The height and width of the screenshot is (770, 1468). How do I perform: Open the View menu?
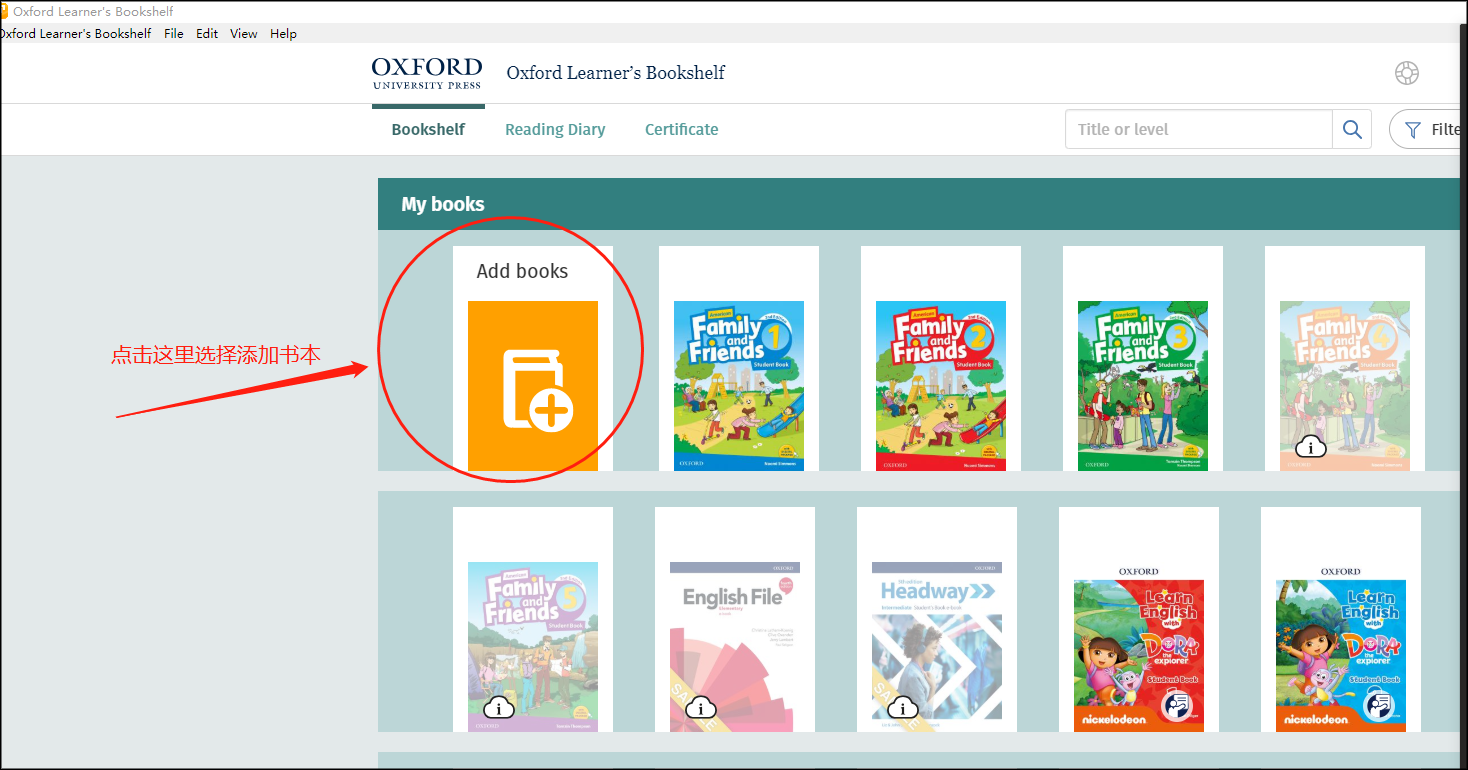click(x=244, y=33)
